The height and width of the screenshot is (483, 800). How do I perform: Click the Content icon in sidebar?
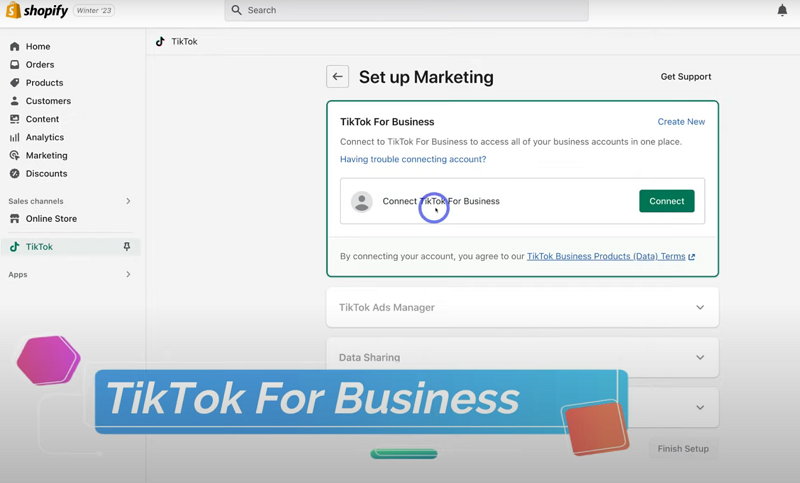tap(15, 119)
